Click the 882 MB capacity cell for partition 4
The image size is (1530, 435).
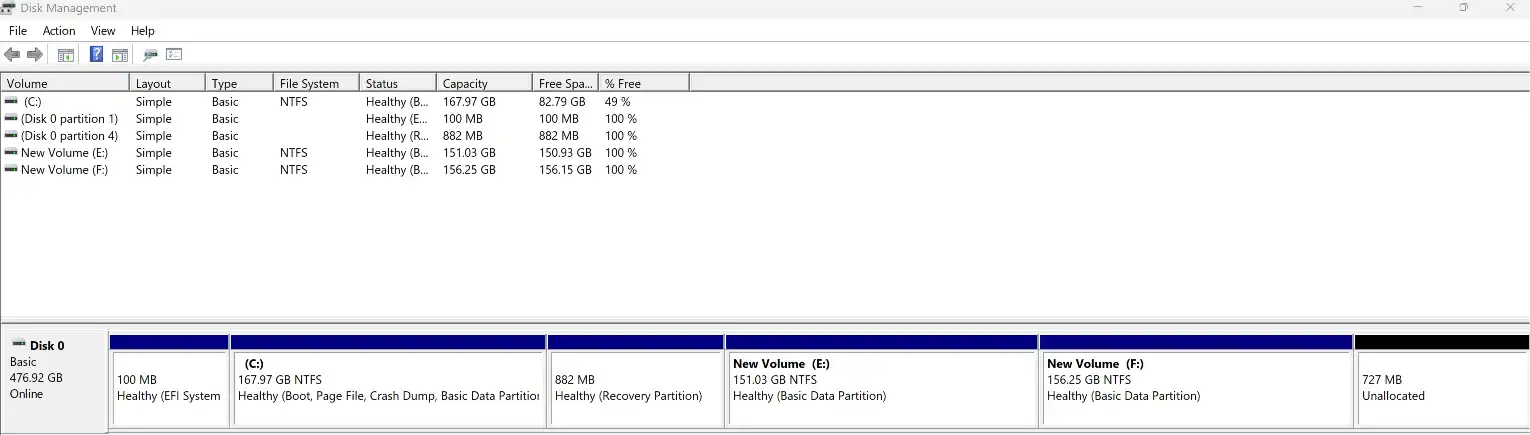pyautogui.click(x=462, y=136)
